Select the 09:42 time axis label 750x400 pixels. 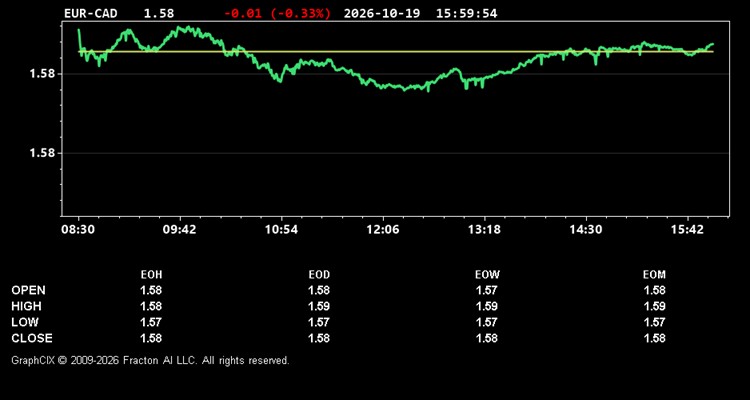pyautogui.click(x=179, y=230)
